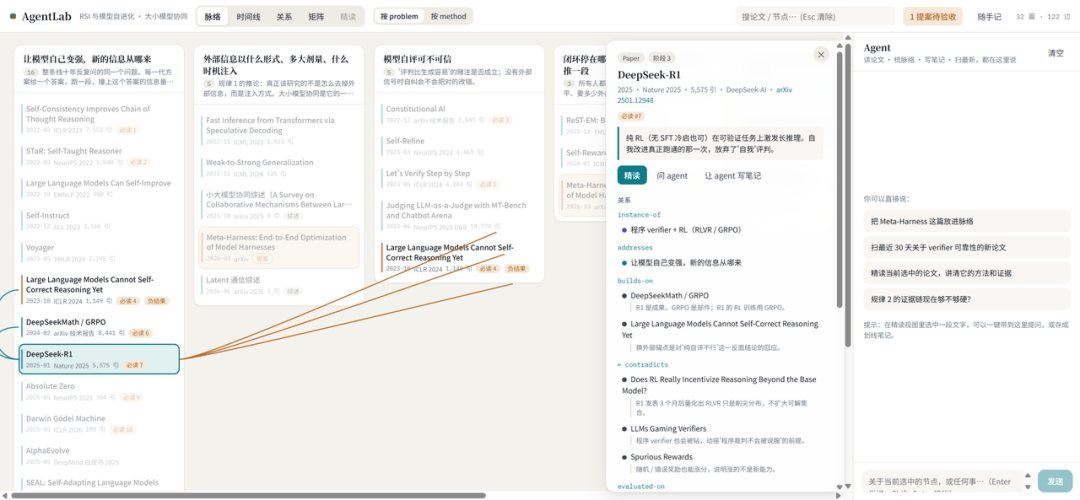
Task: Click the 必读 6 badge on the first-column DeepSeekMath card
Action: click(x=138, y=333)
